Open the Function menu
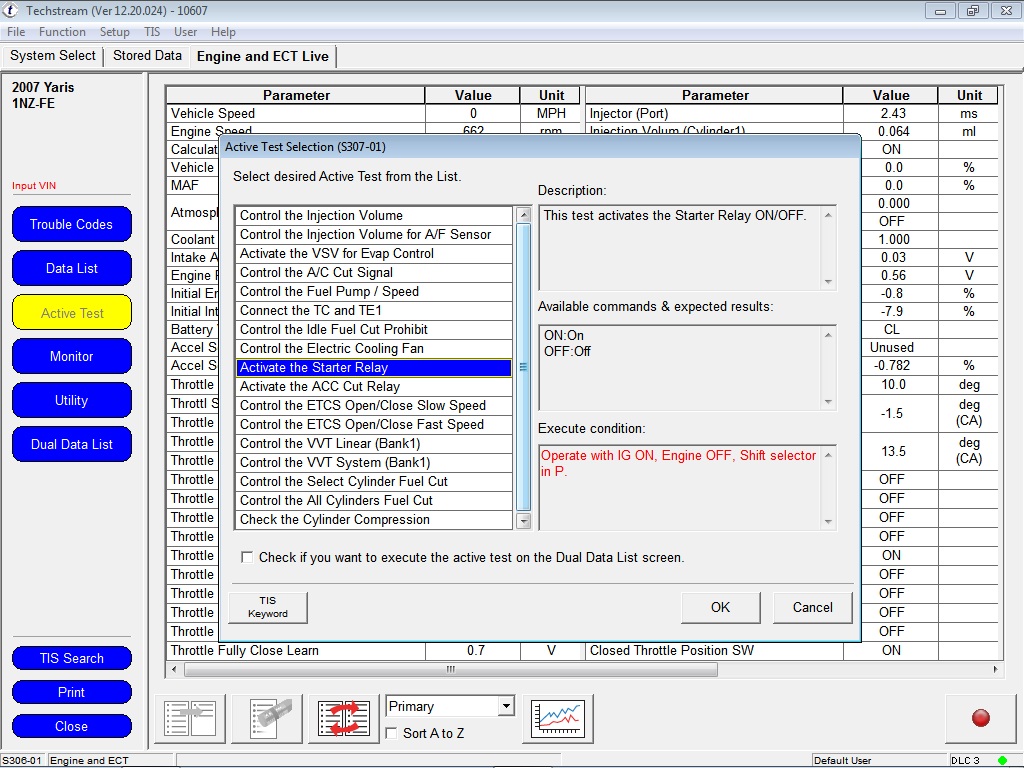1024x768 pixels. pos(62,31)
